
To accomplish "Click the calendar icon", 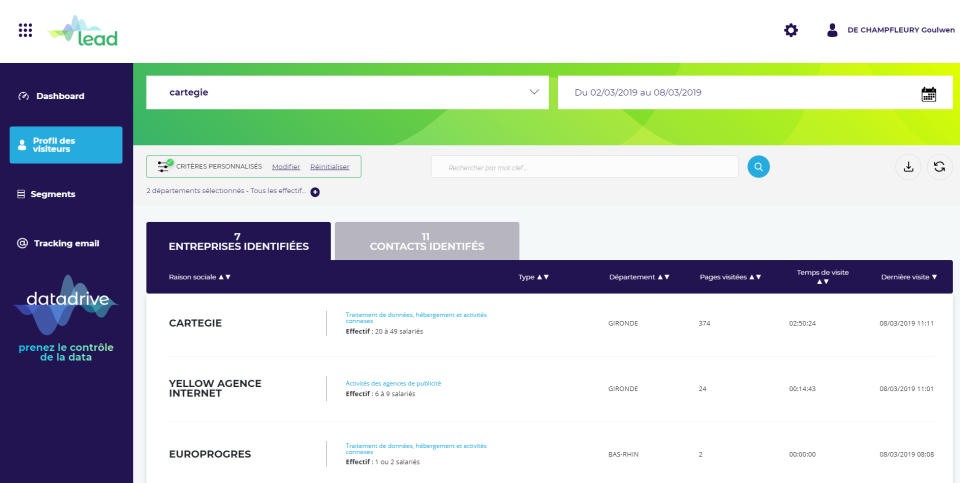I will coord(929,94).
